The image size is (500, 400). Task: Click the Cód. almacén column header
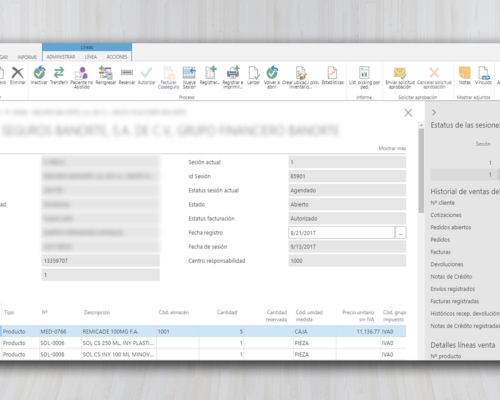(x=174, y=312)
